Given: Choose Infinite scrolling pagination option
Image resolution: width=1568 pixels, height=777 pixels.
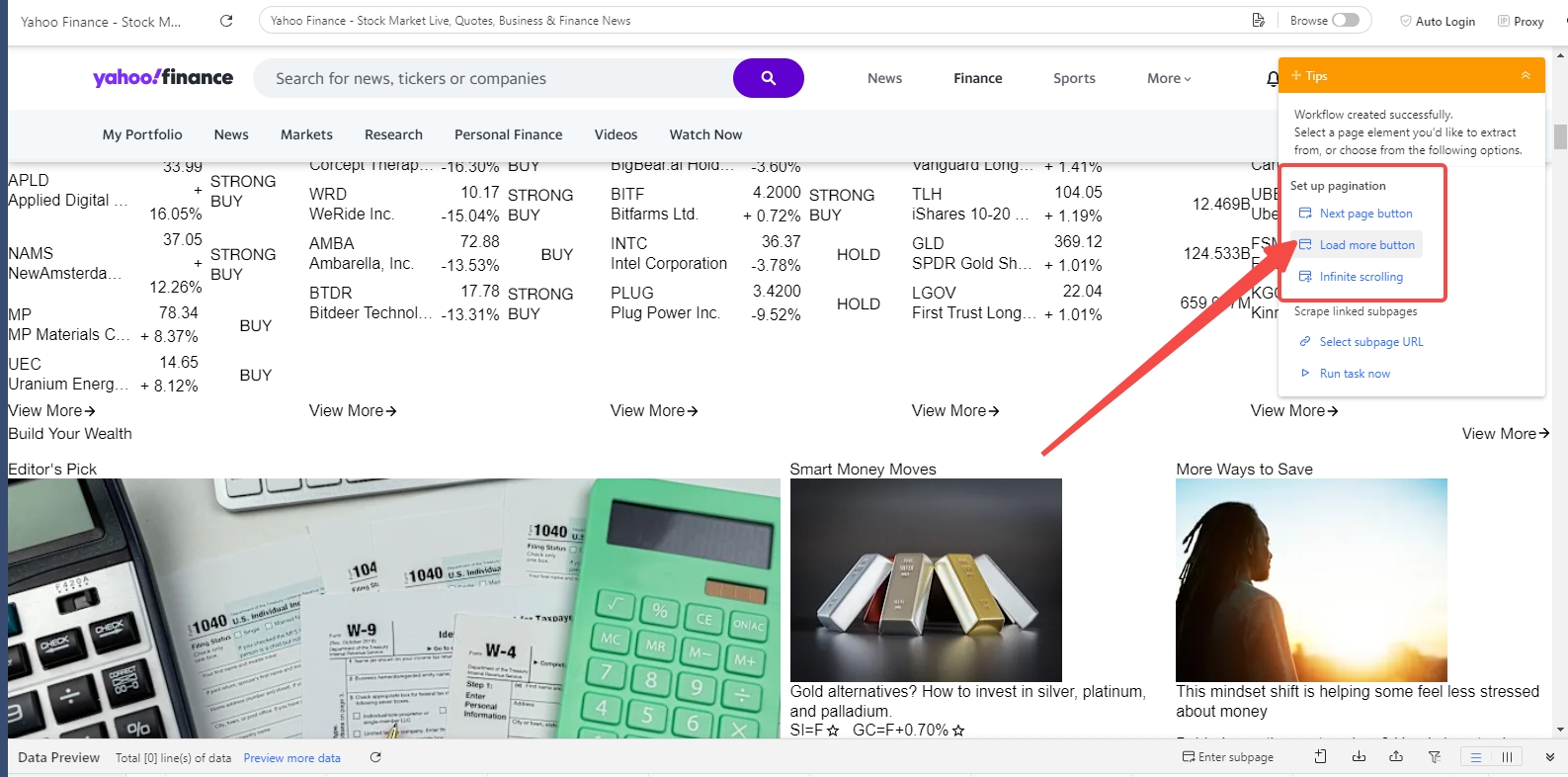Looking at the screenshot, I should 1351,277.
